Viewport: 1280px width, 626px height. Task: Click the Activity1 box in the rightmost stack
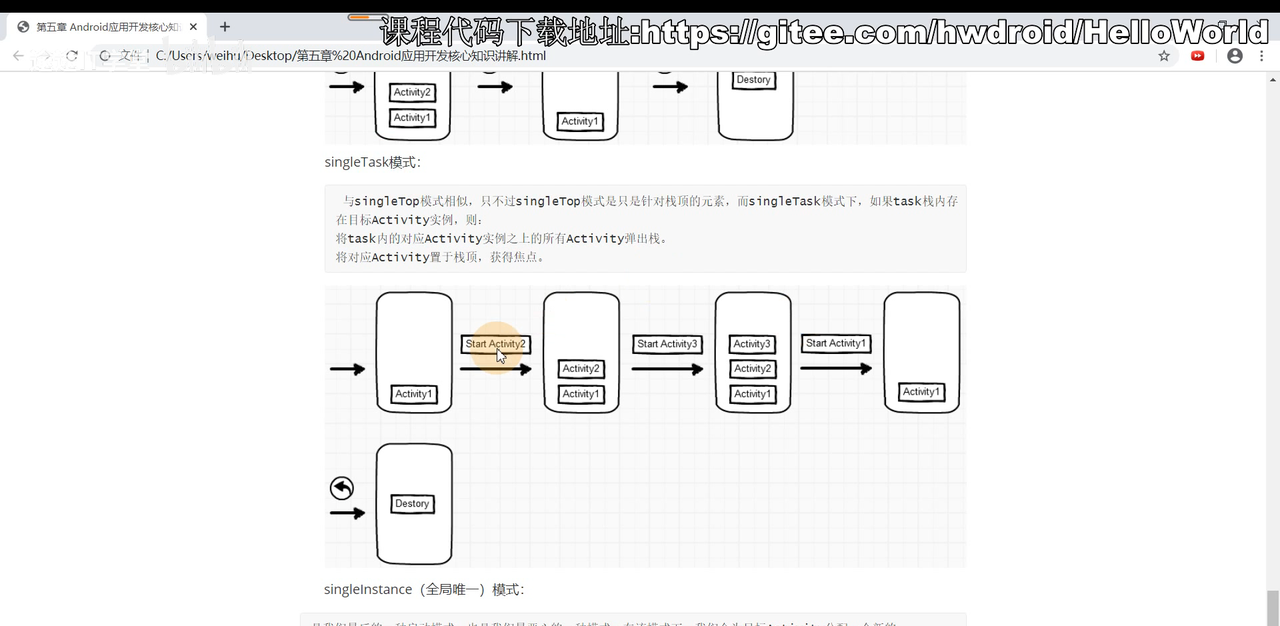click(x=920, y=392)
